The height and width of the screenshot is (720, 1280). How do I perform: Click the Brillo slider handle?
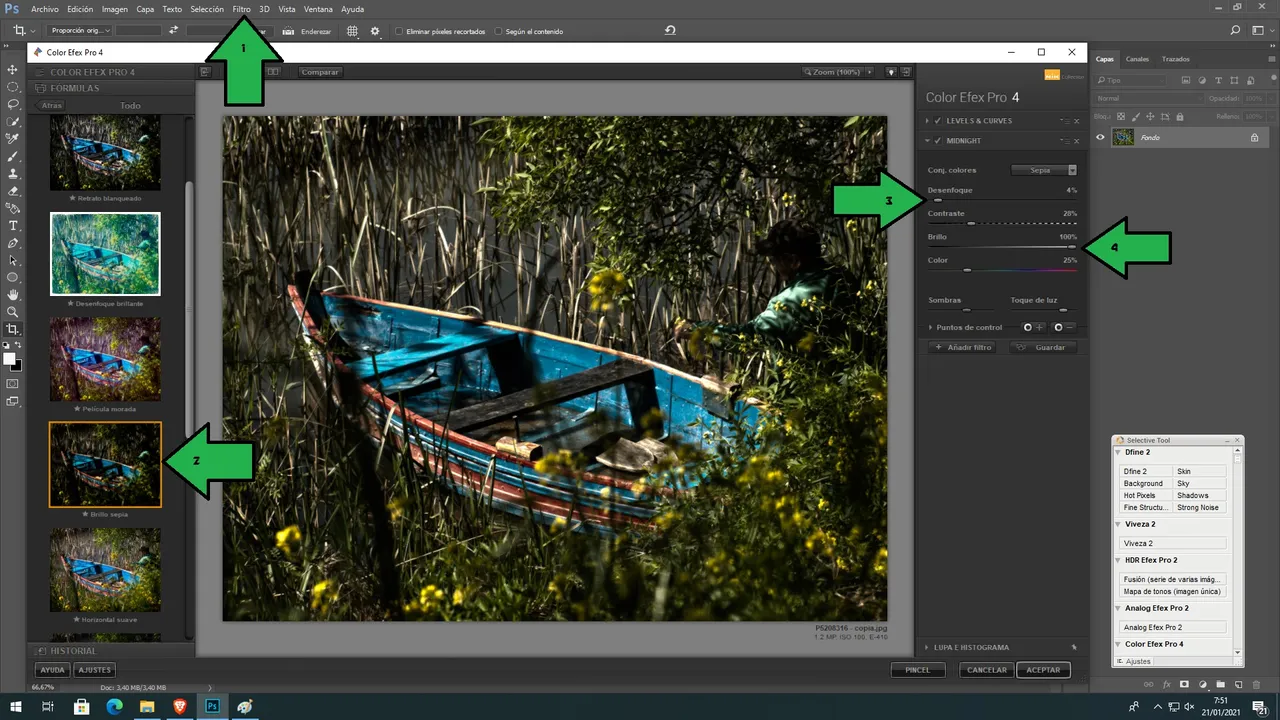[x=1071, y=246]
